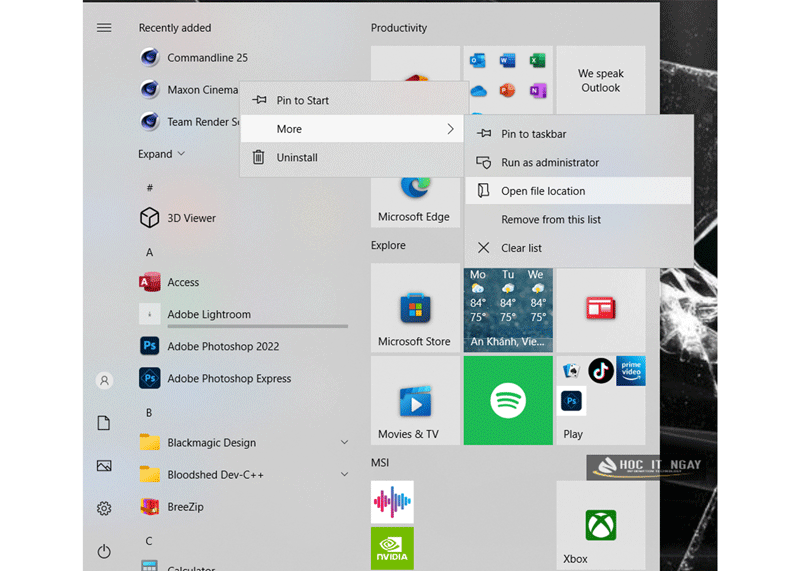Jump to letter A section header
The height and width of the screenshot is (571, 800).
click(149, 253)
